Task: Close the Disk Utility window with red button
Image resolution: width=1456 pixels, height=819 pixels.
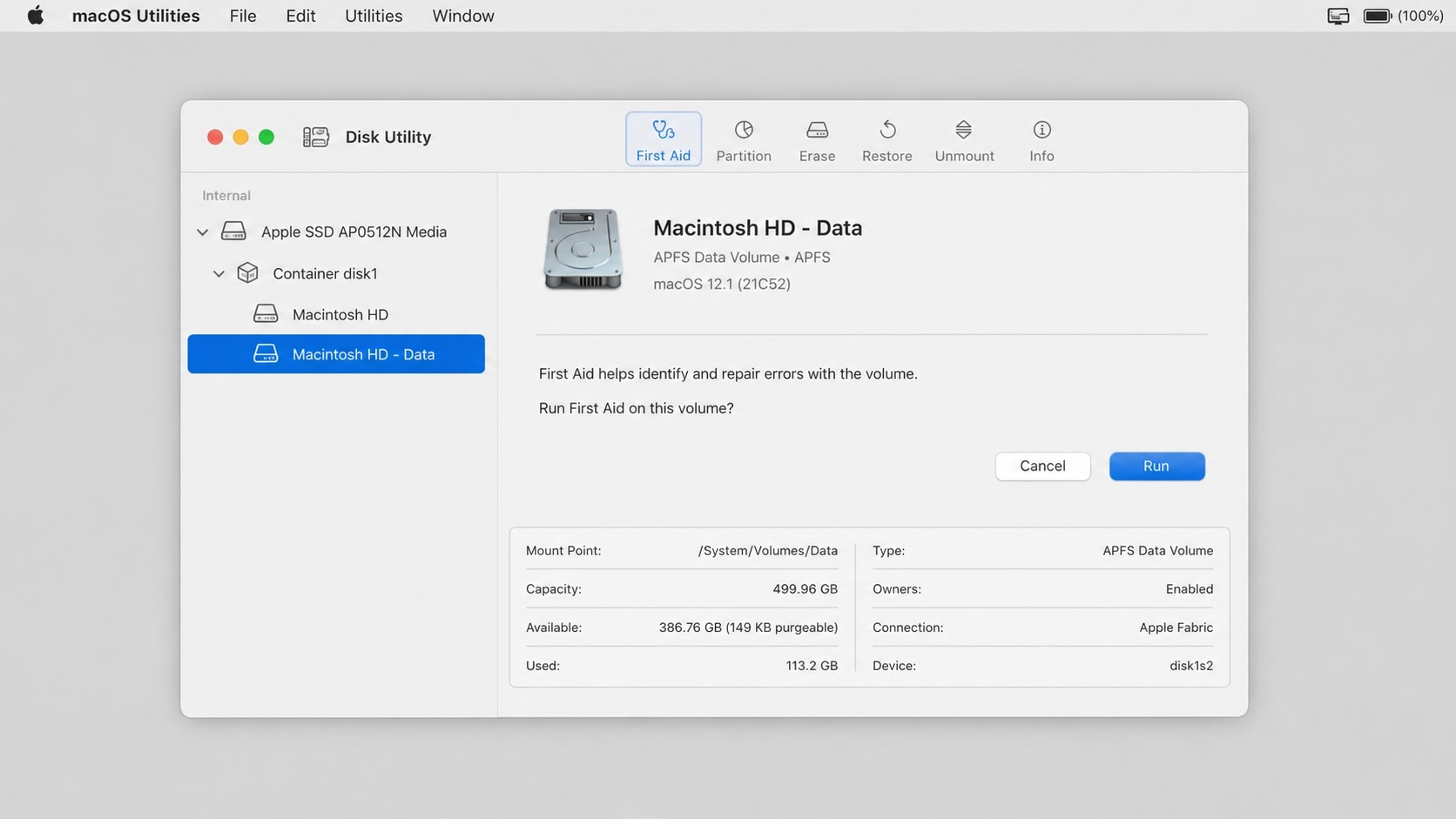Action: [215, 137]
